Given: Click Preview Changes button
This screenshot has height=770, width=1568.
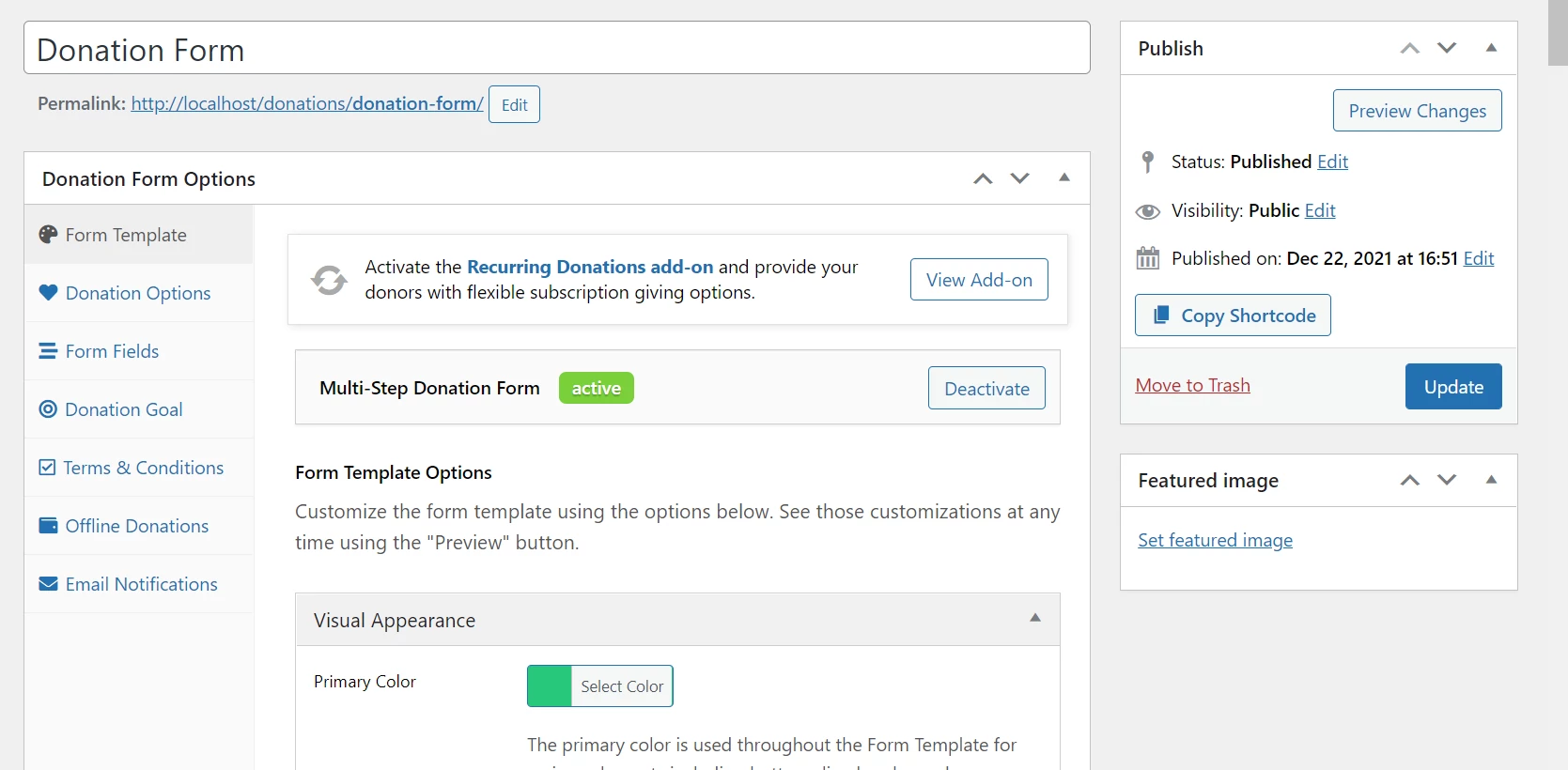Looking at the screenshot, I should coord(1417,111).
